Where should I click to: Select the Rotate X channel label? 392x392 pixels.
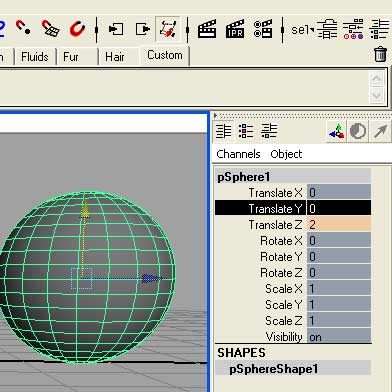point(281,241)
